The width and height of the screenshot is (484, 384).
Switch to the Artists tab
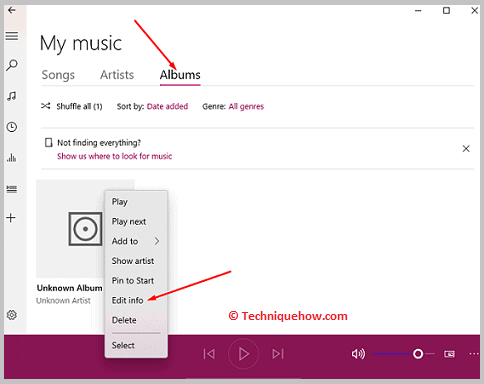pos(117,75)
